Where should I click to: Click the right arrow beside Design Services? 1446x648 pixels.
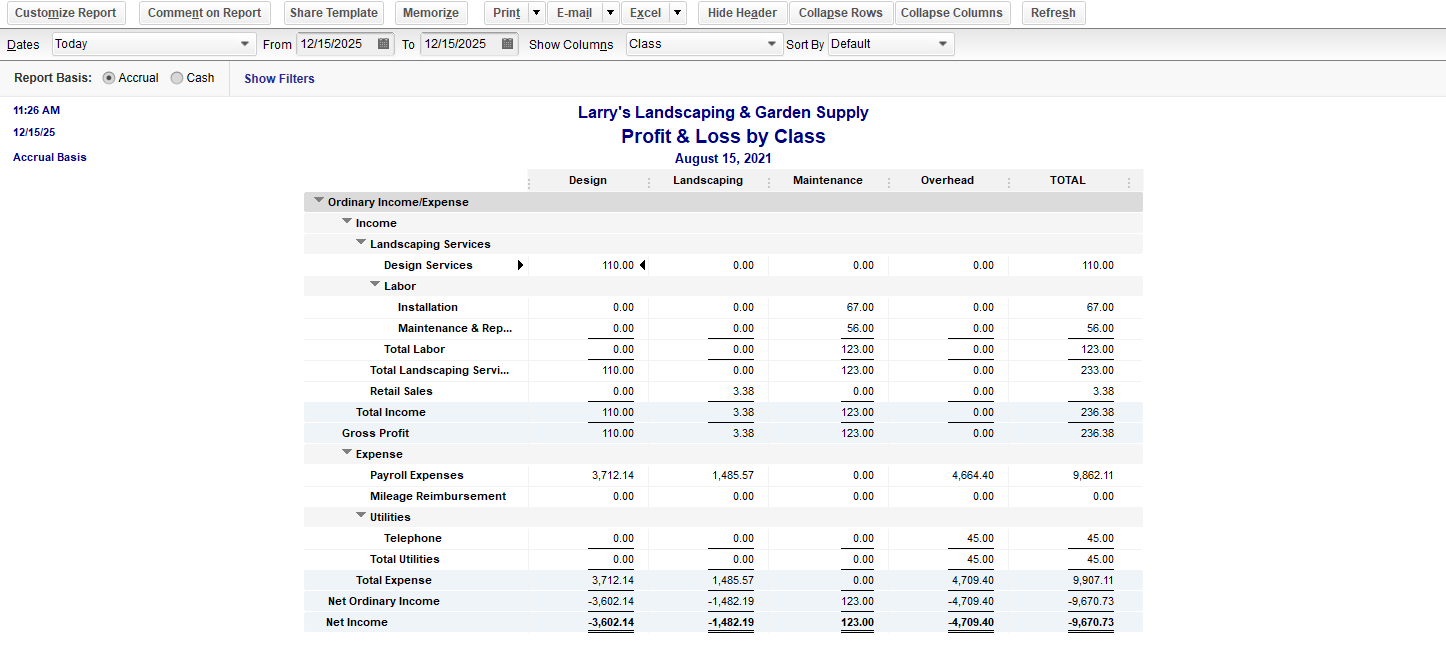pyautogui.click(x=519, y=265)
